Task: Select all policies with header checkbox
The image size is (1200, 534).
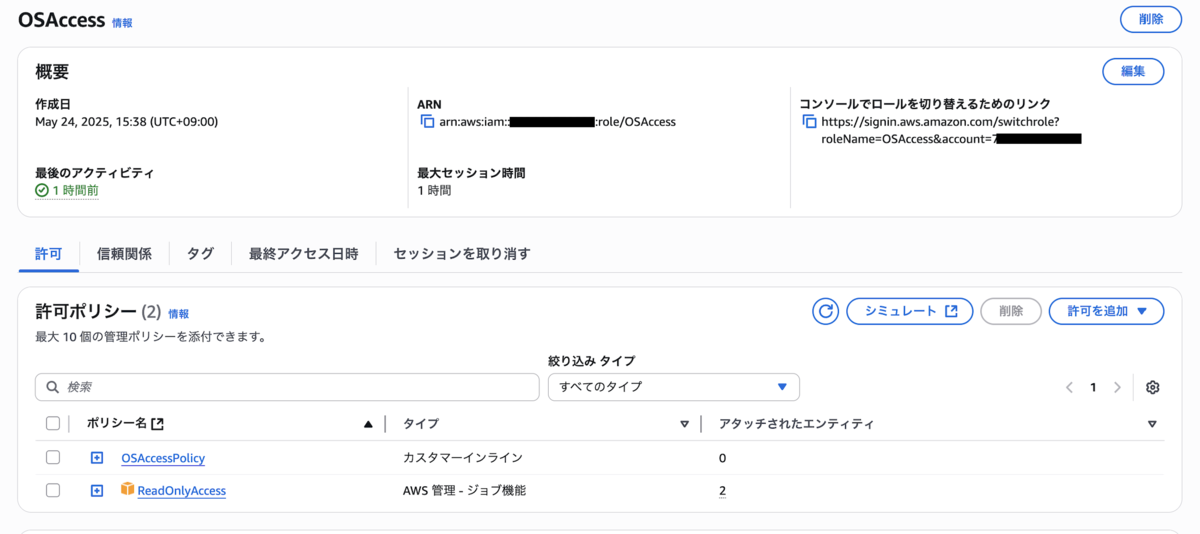Action: coord(53,424)
